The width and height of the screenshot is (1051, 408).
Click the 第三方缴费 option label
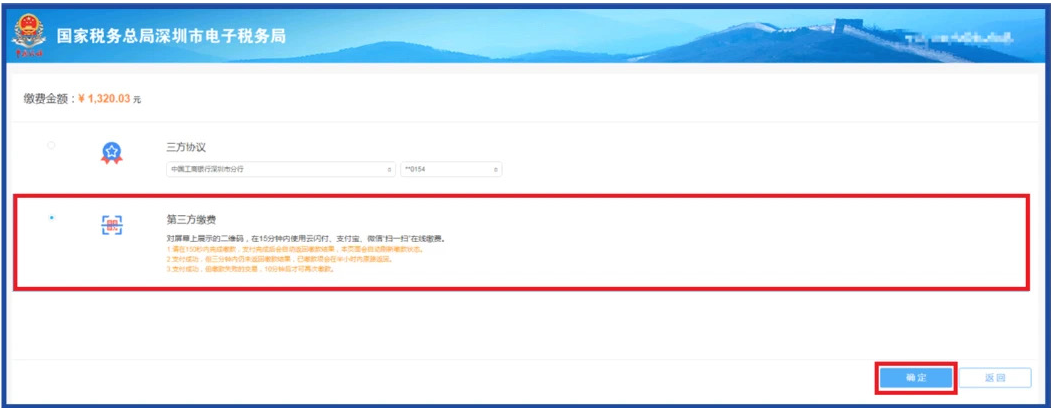tap(191, 218)
